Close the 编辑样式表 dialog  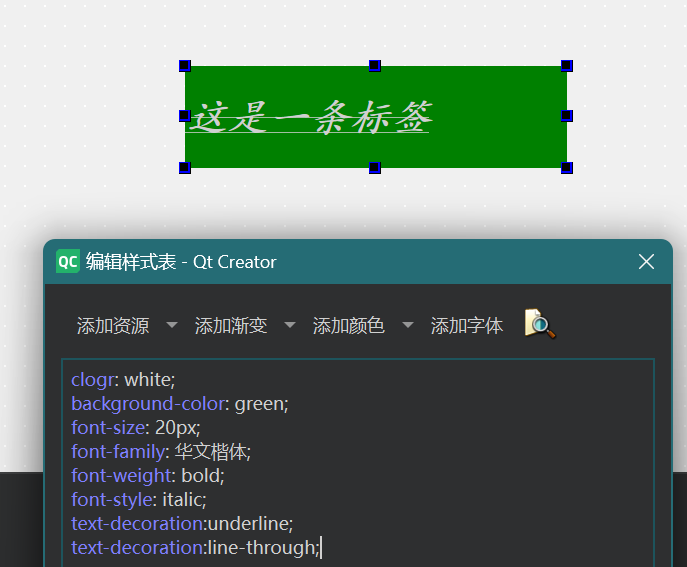(x=646, y=262)
